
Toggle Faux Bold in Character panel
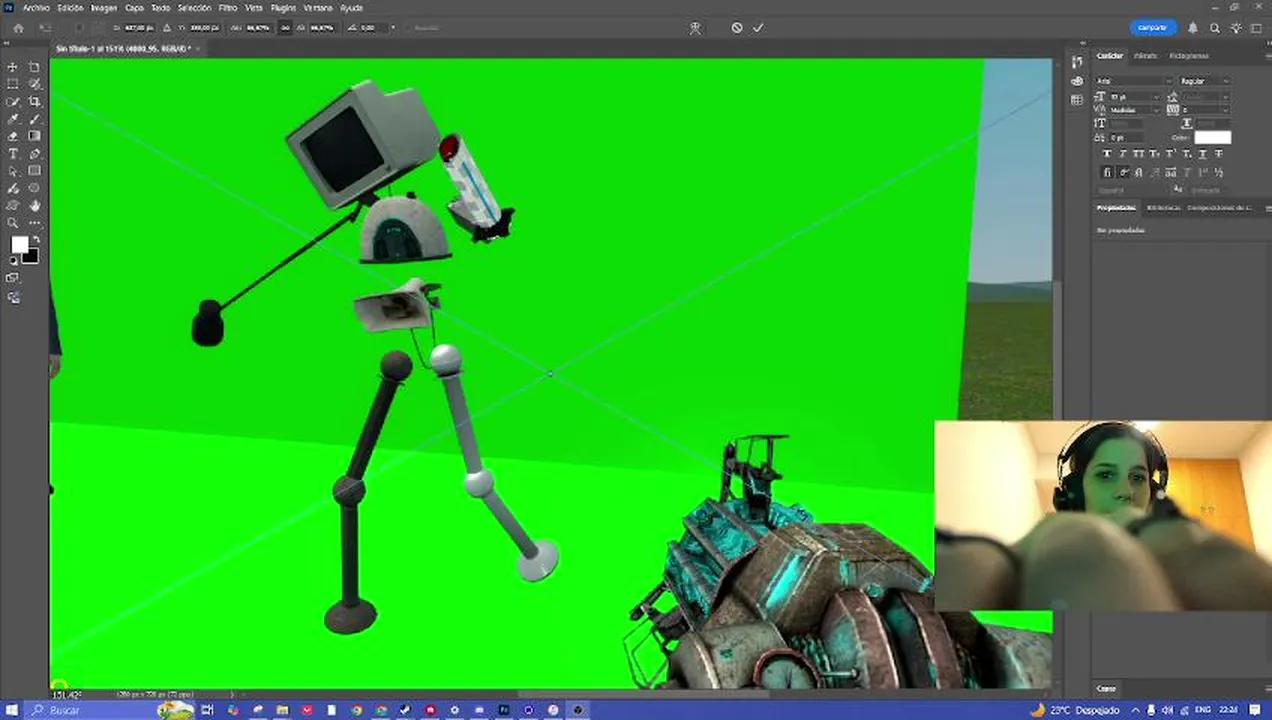(1107, 155)
